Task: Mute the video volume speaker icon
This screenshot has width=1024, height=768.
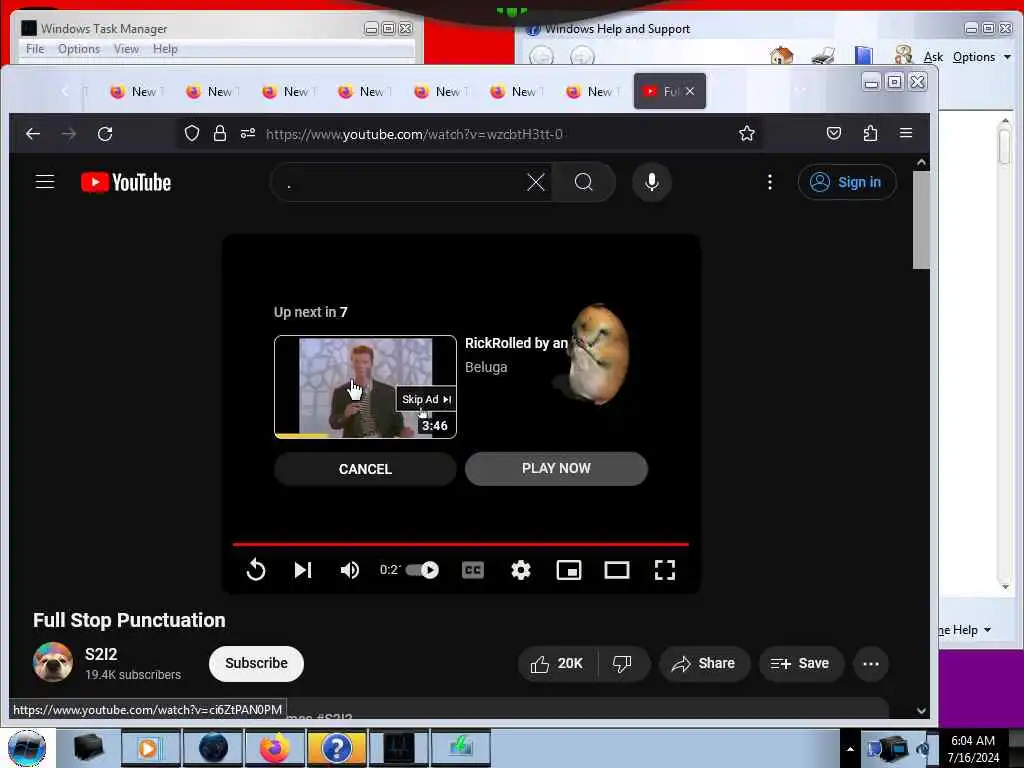Action: point(349,570)
